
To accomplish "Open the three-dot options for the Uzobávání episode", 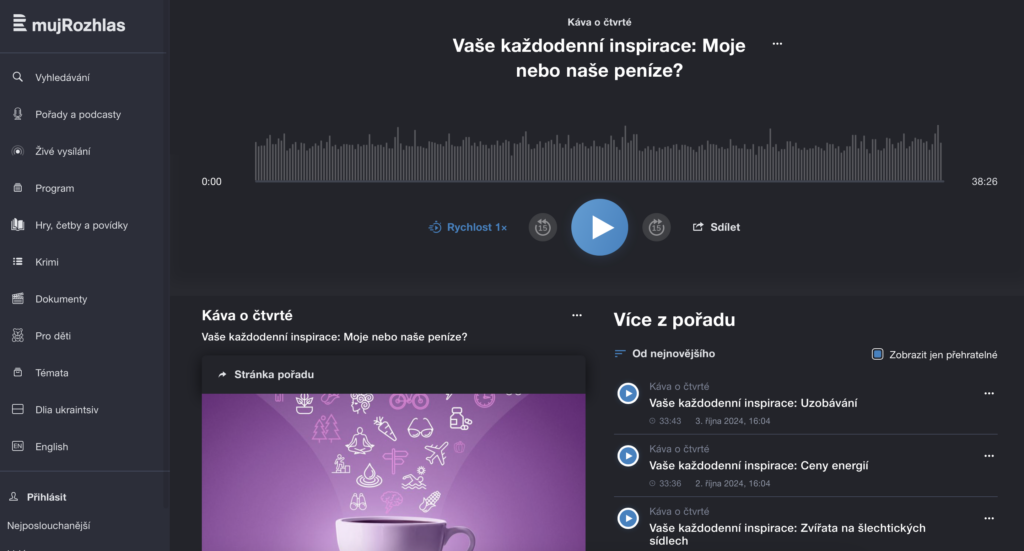I will coord(989,394).
